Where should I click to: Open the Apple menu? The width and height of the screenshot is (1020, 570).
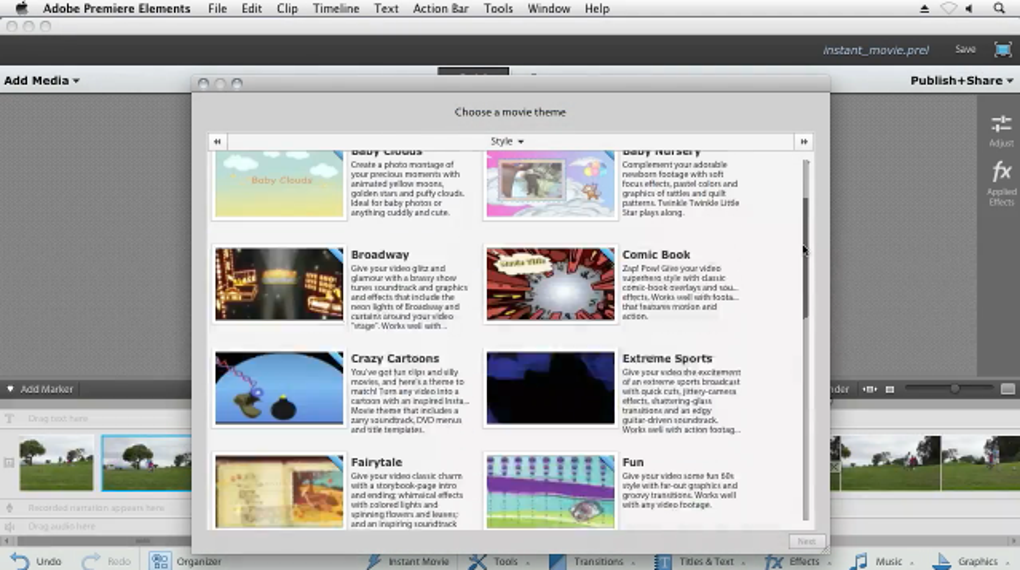[21, 8]
